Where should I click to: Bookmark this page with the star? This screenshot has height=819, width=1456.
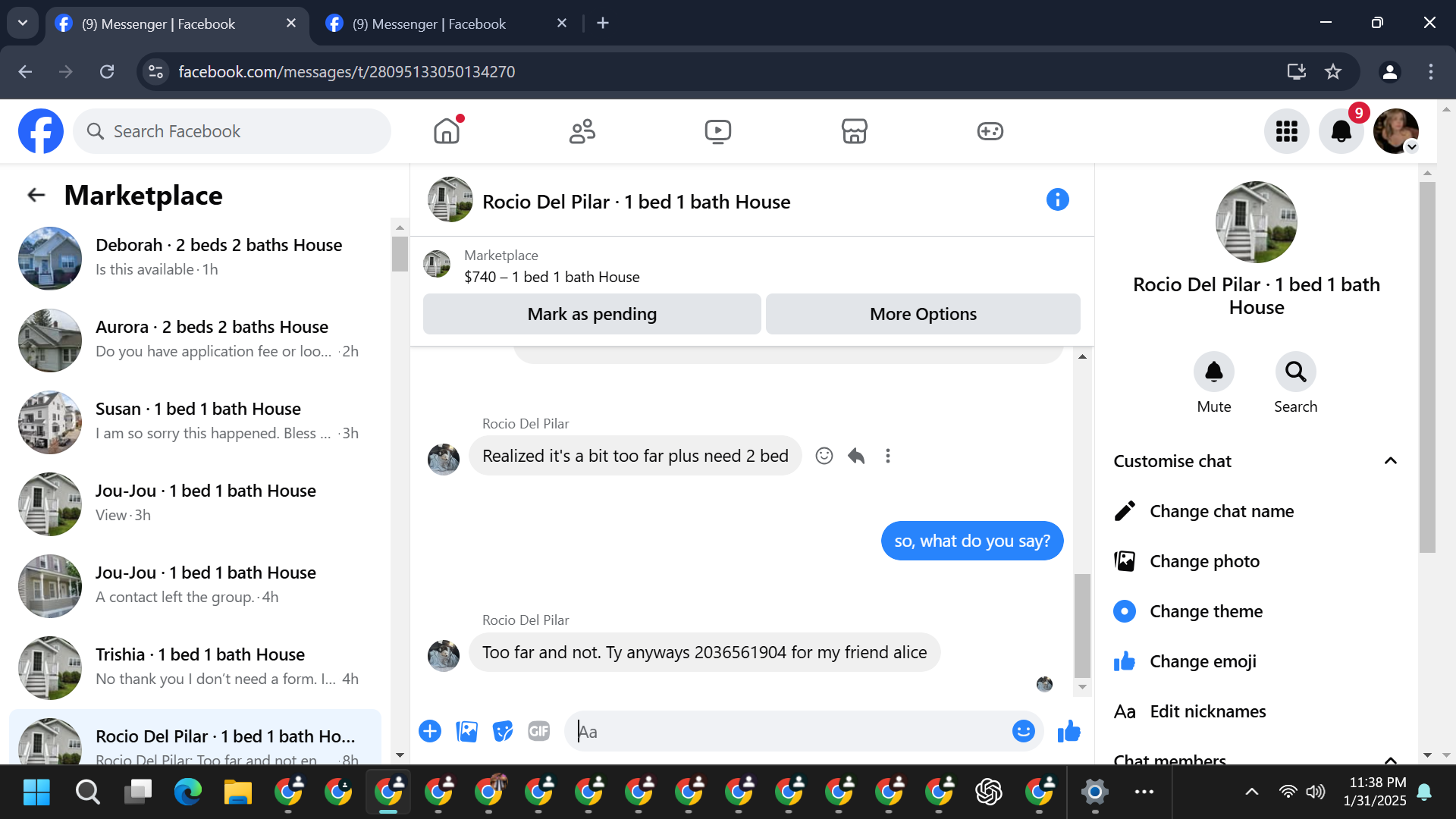pyautogui.click(x=1333, y=71)
